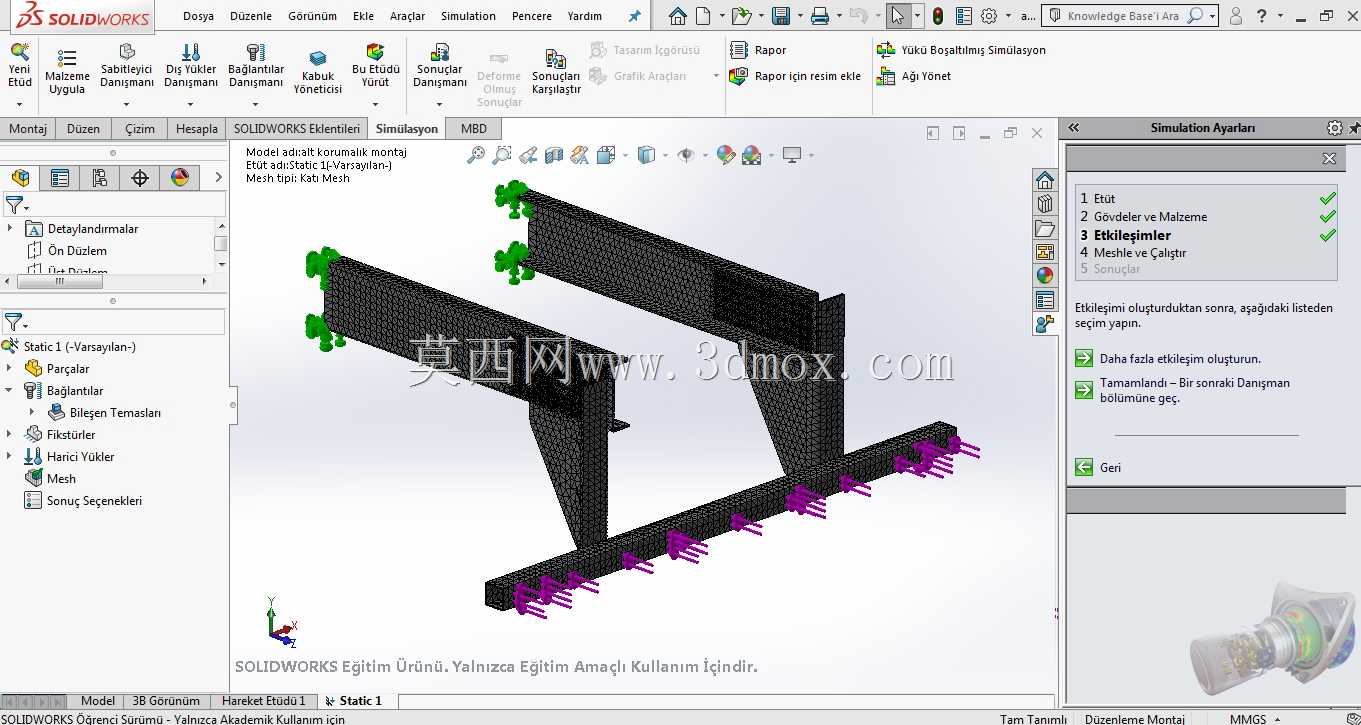Image resolution: width=1361 pixels, height=725 pixels.
Task: Open the File Properties list icon
Action: [963, 16]
